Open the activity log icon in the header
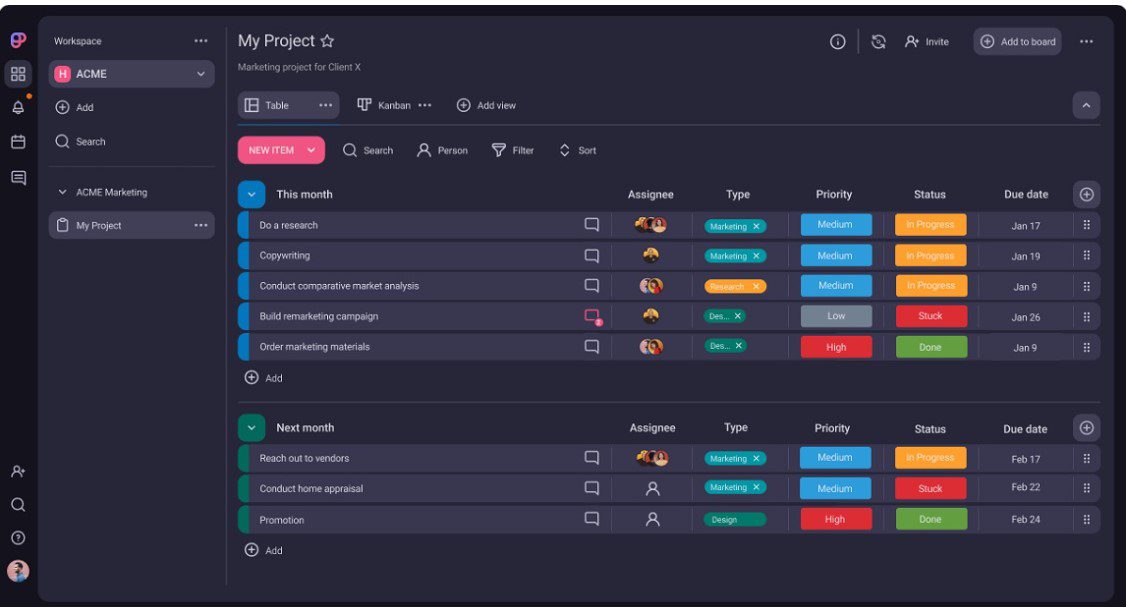The height and width of the screenshot is (607, 1126). pyautogui.click(x=879, y=41)
